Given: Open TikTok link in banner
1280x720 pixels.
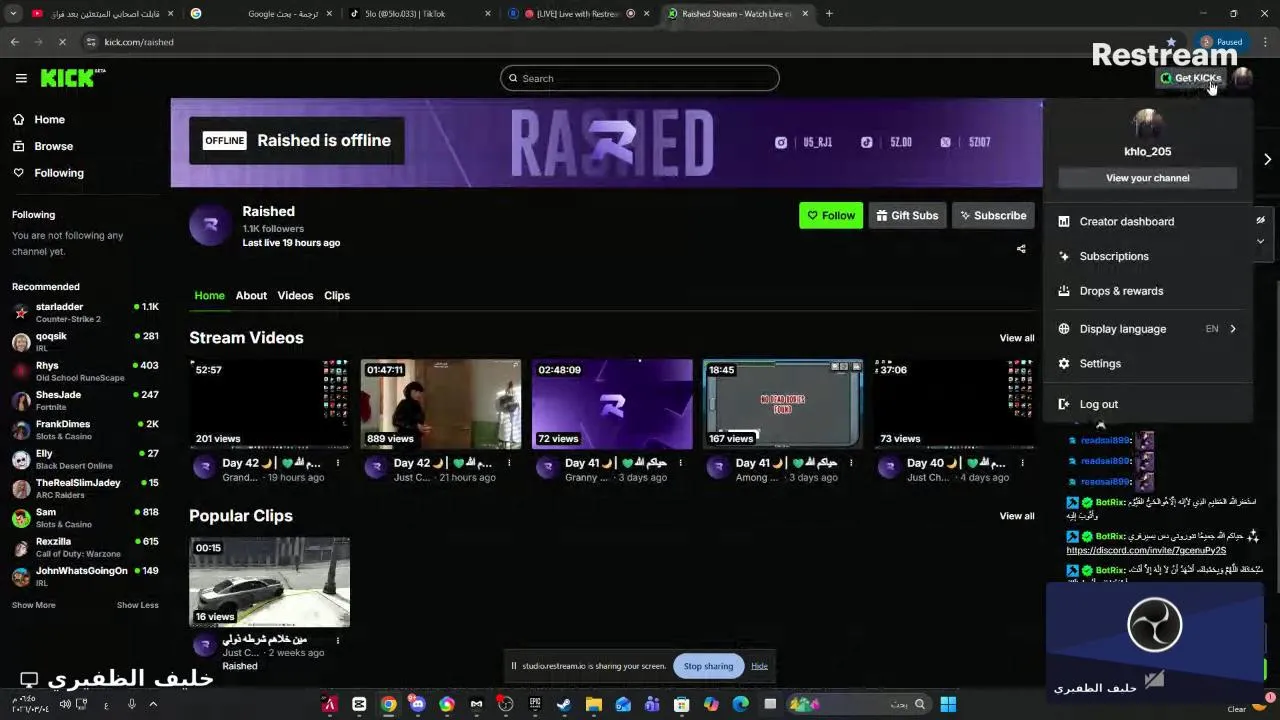Looking at the screenshot, I should [x=887, y=142].
